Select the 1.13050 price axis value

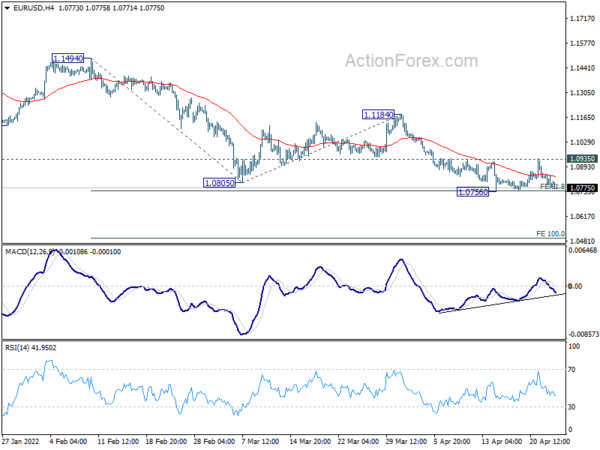tap(582, 93)
